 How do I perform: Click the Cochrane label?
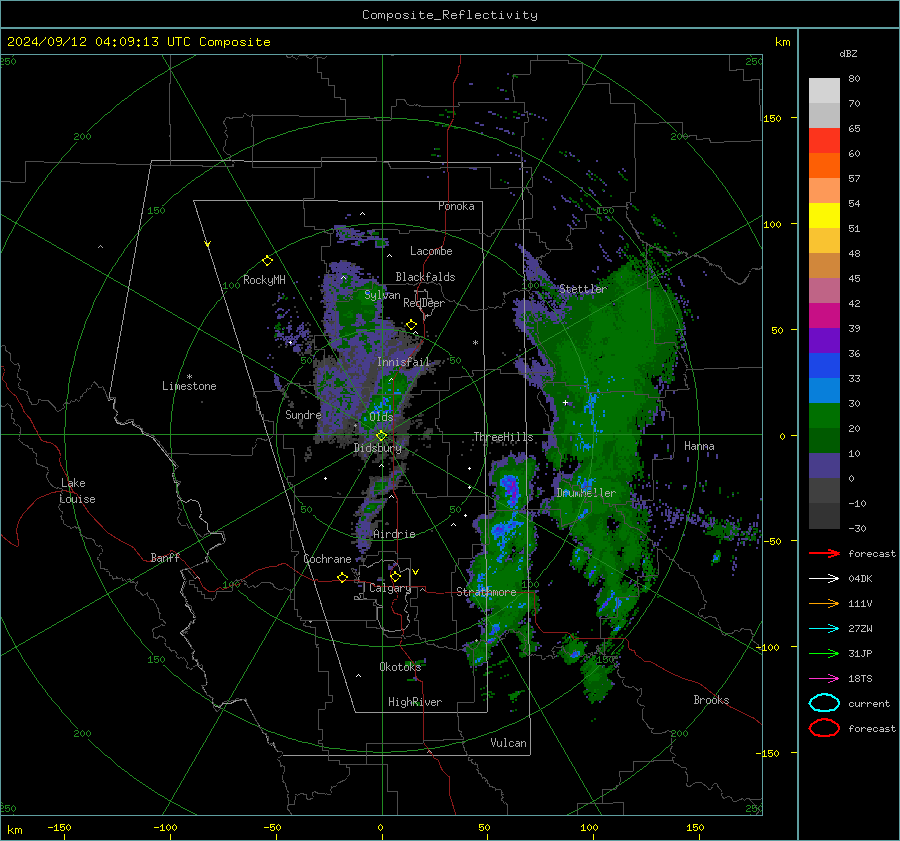tap(327, 559)
